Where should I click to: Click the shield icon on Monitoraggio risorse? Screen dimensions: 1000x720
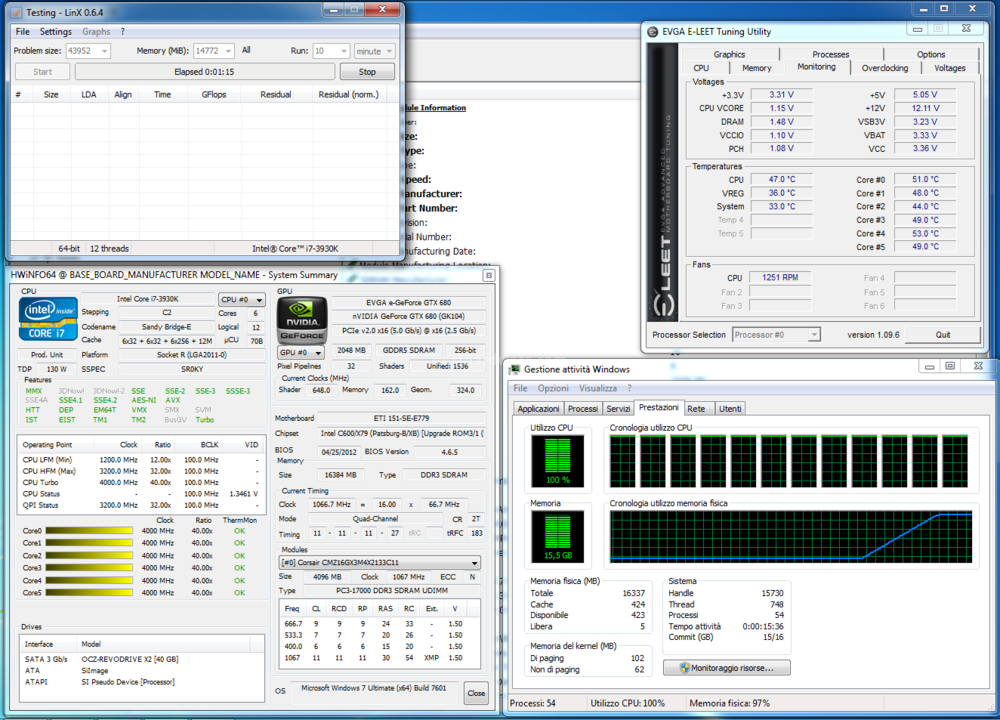pos(684,668)
